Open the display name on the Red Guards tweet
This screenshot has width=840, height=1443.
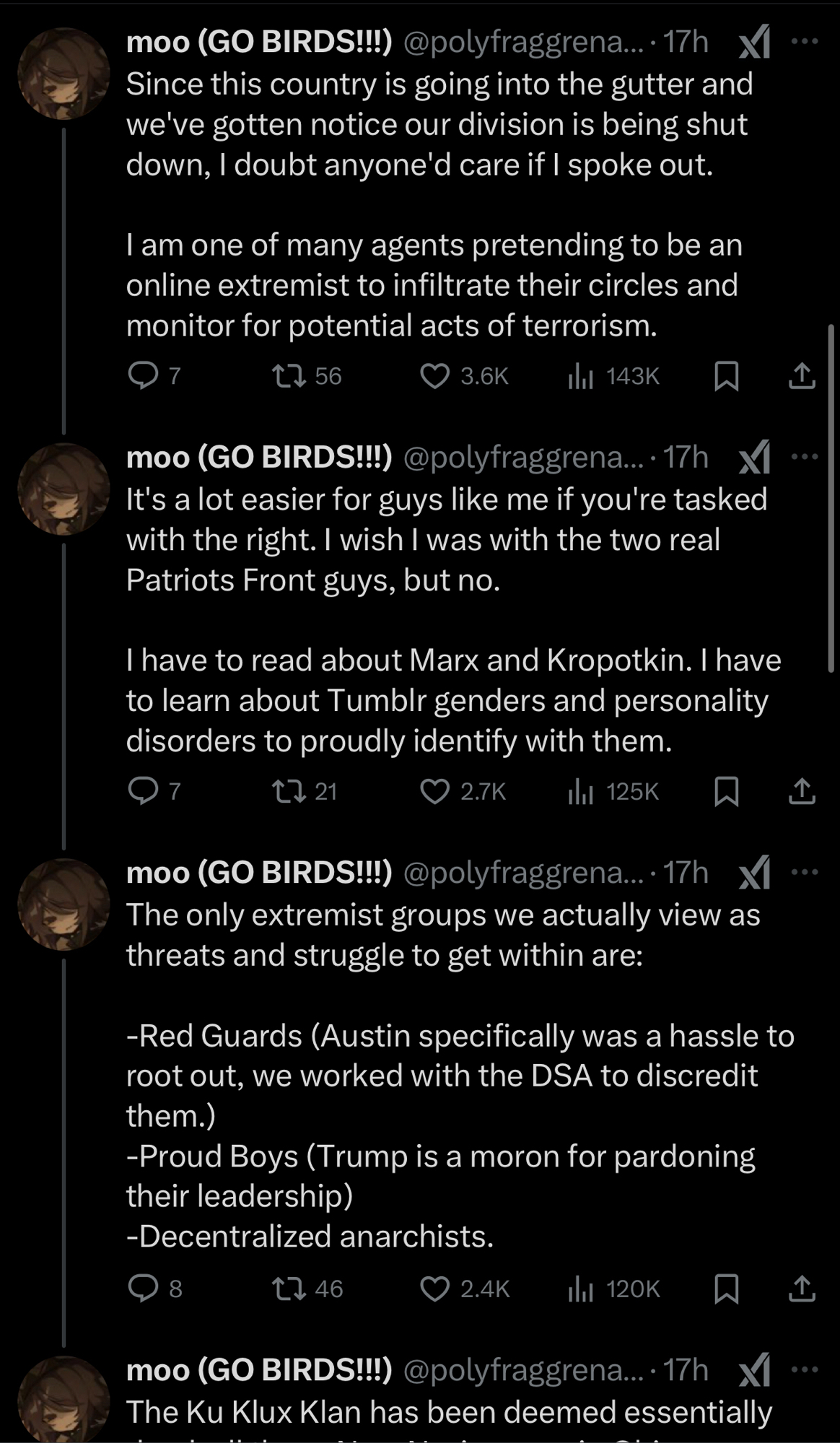[x=259, y=873]
